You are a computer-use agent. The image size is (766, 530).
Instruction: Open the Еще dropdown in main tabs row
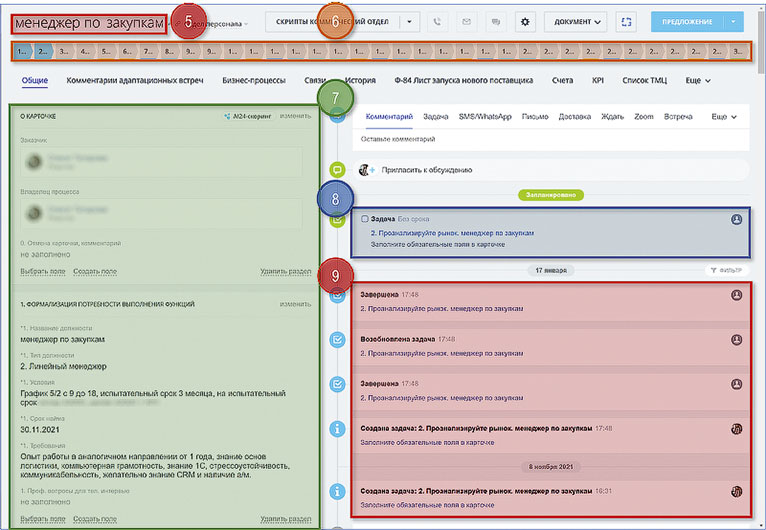pos(698,80)
